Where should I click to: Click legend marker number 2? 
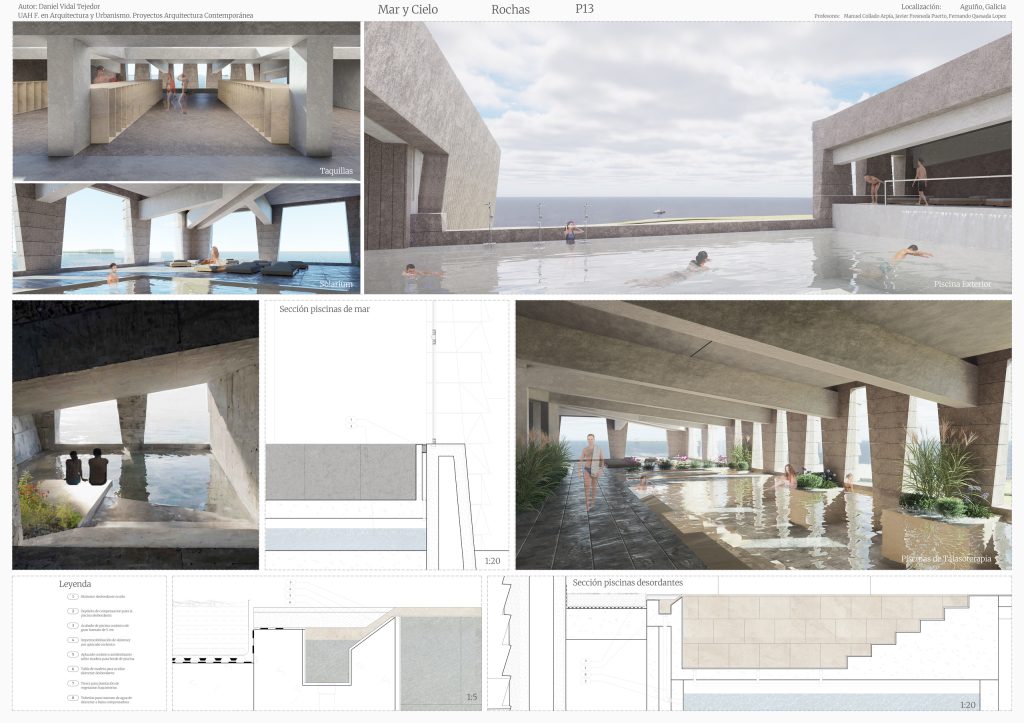[72, 610]
